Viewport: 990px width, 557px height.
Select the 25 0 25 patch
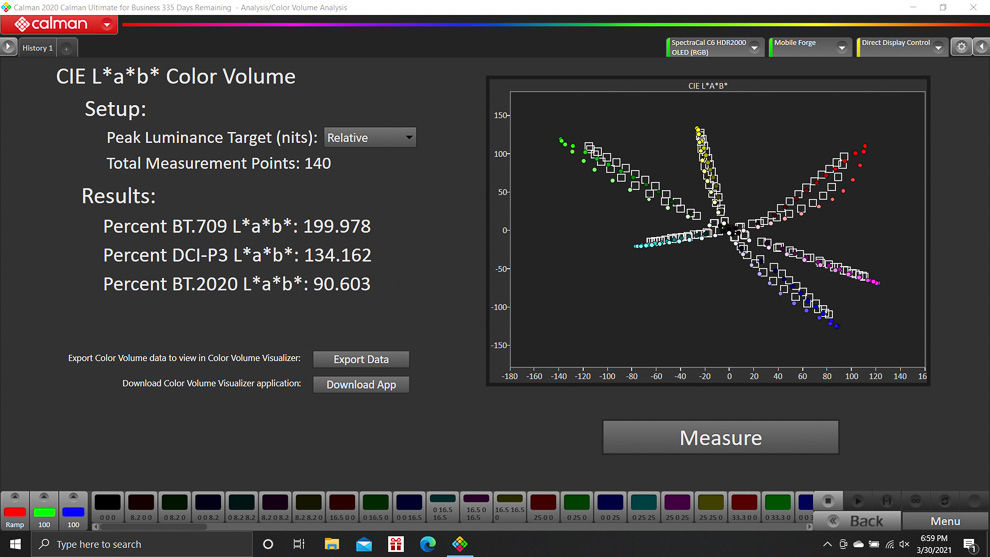coord(677,507)
